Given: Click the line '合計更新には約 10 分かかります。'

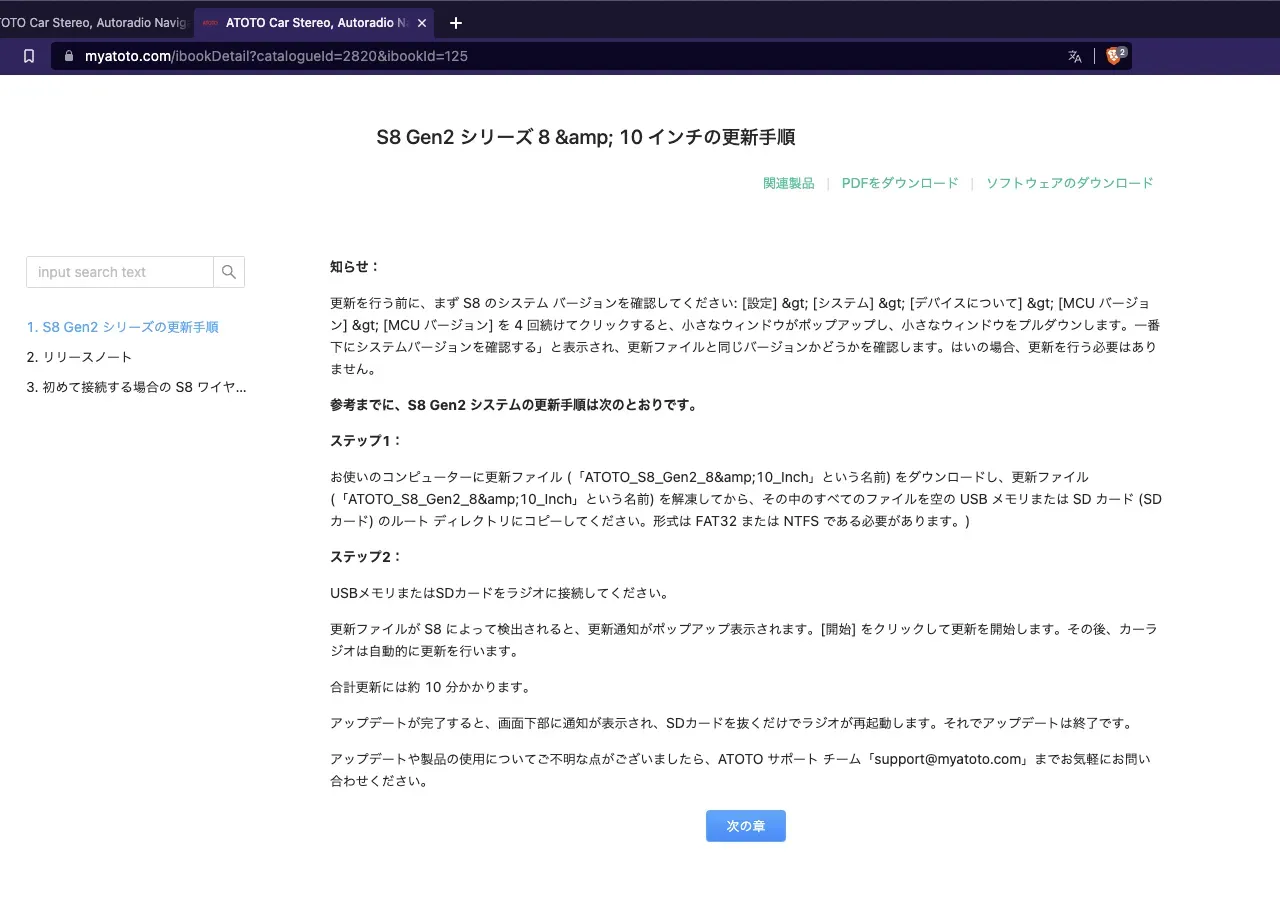Looking at the screenshot, I should [x=430, y=687].
